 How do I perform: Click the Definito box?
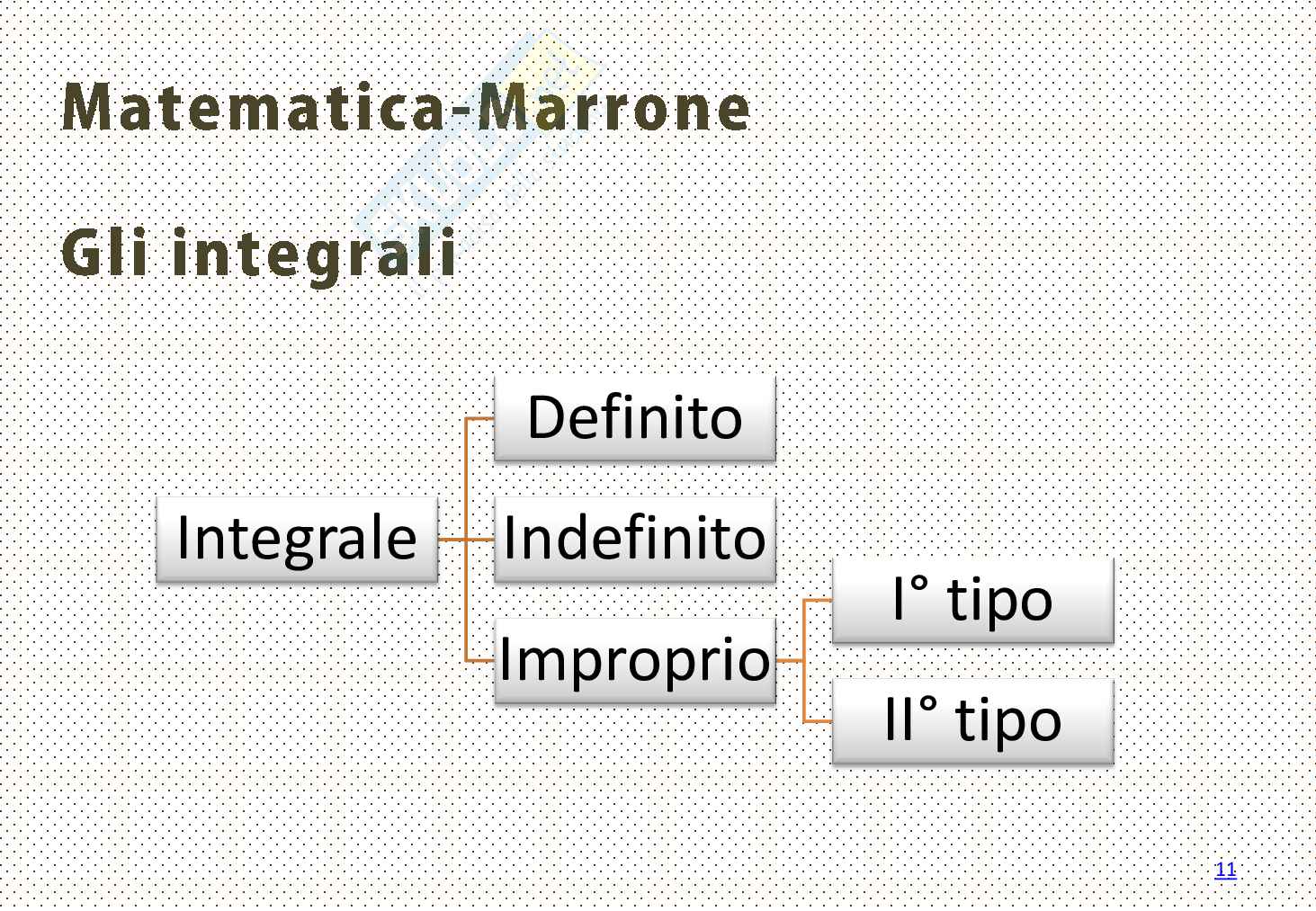[x=634, y=418]
